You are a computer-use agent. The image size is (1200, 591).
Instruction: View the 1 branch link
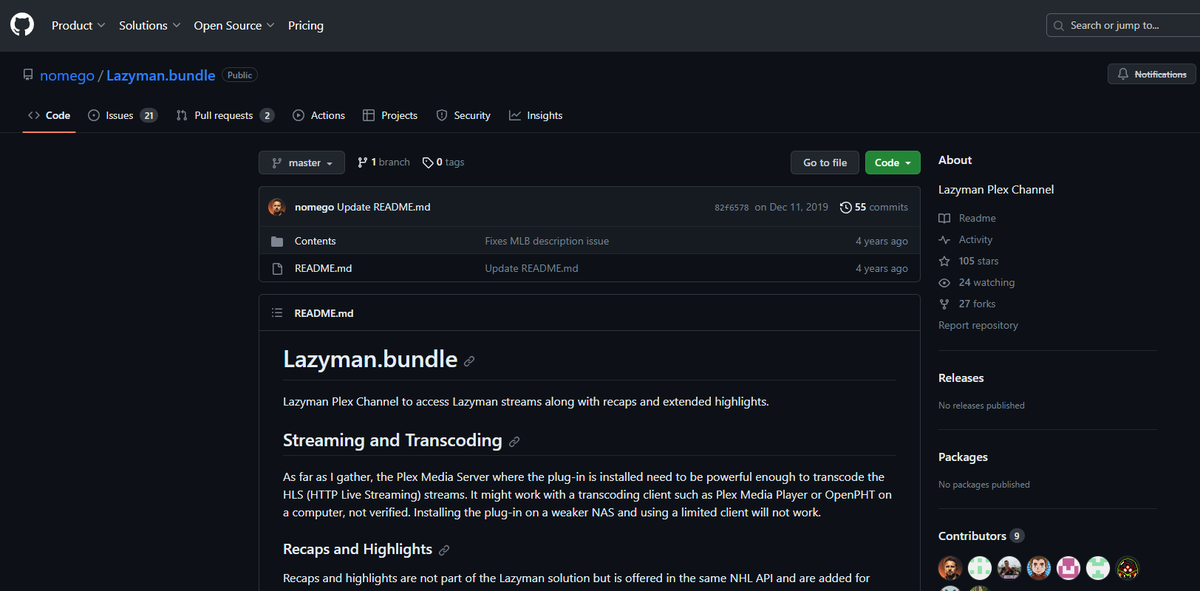(383, 162)
